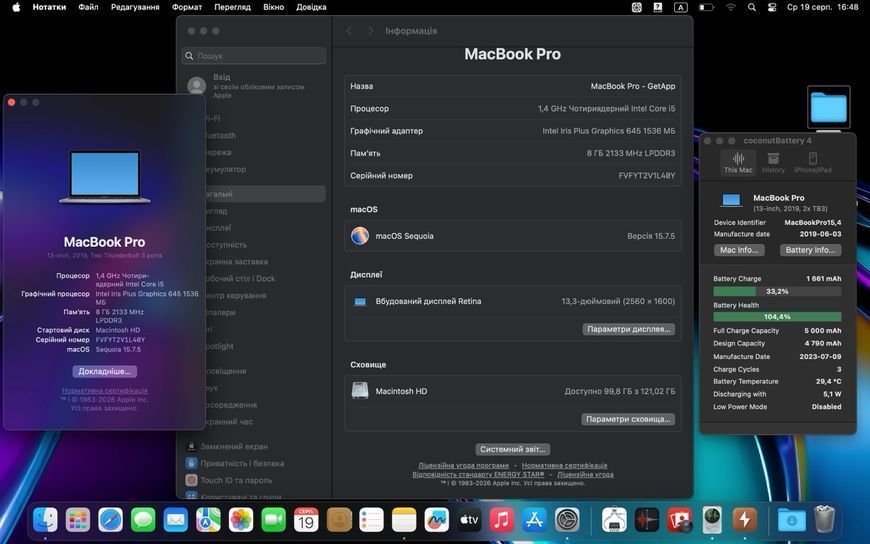Open the Довідка menu
This screenshot has height=544, width=870.
pos(311,7)
